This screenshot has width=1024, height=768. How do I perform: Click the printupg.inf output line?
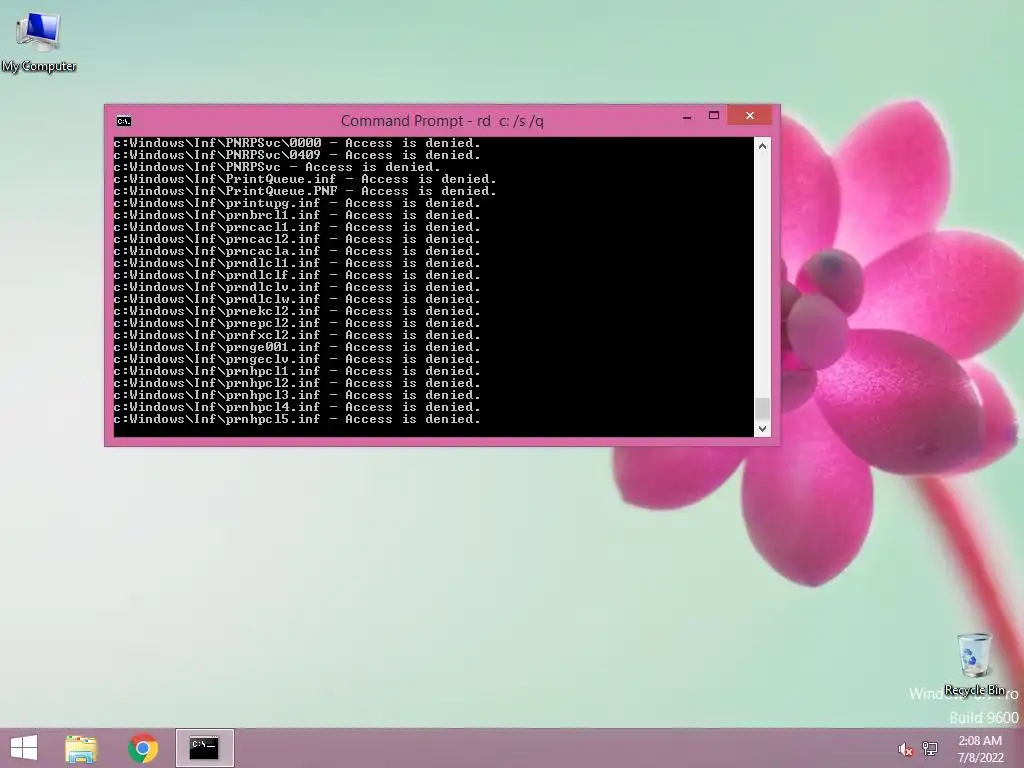pyautogui.click(x=297, y=203)
